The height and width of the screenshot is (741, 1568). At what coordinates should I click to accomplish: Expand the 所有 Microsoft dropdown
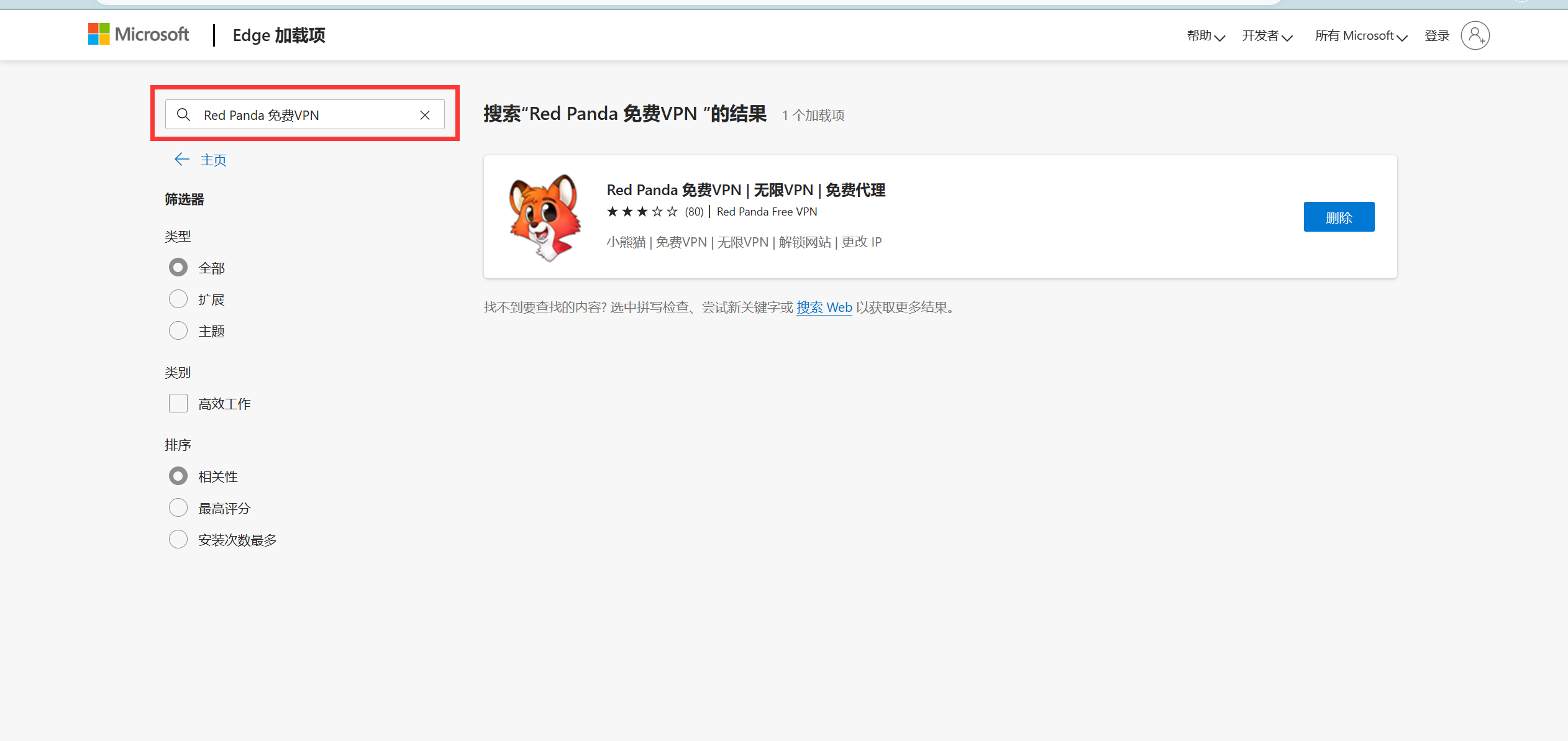pos(1361,36)
